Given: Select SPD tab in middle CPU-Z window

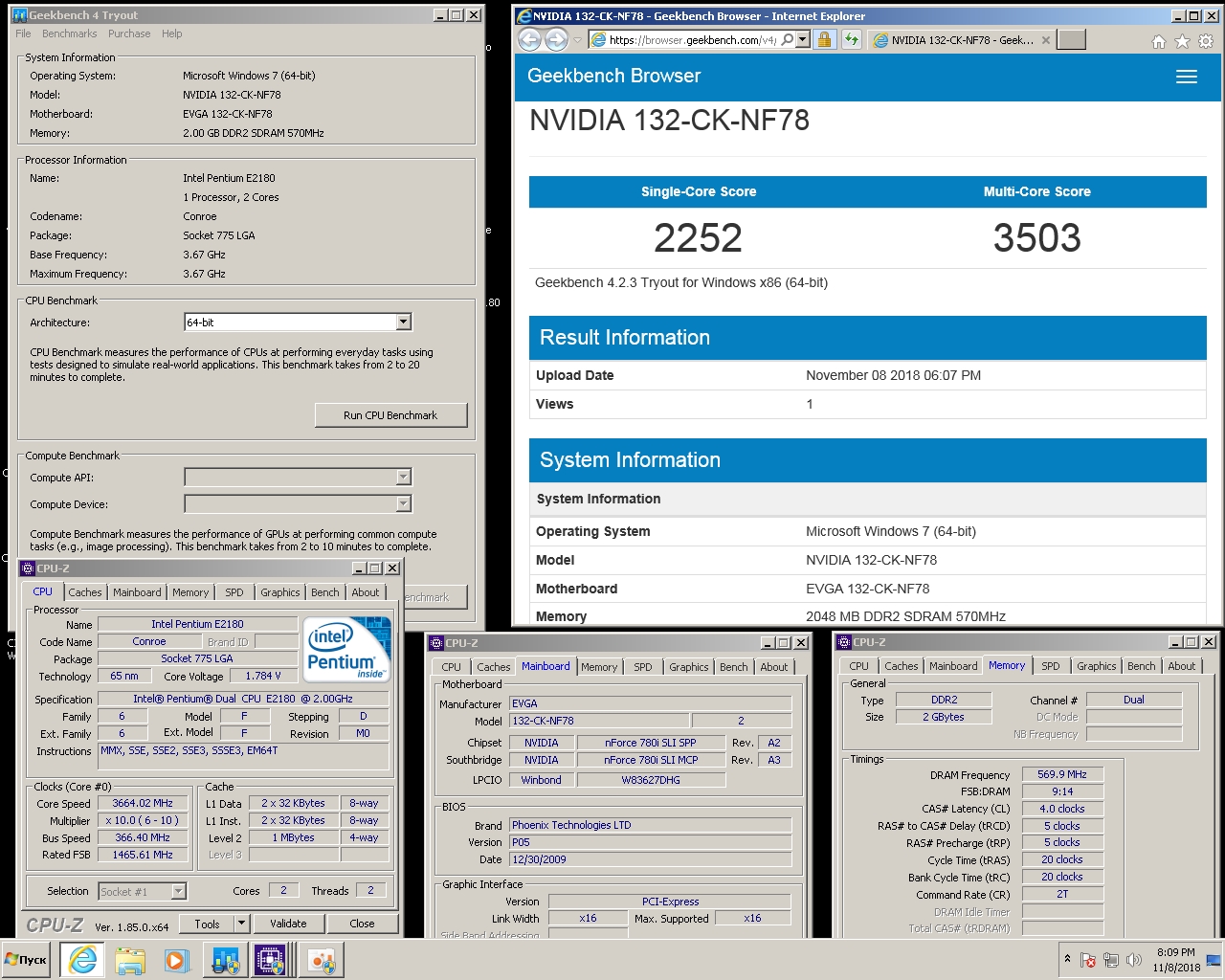Looking at the screenshot, I should tap(643, 667).
